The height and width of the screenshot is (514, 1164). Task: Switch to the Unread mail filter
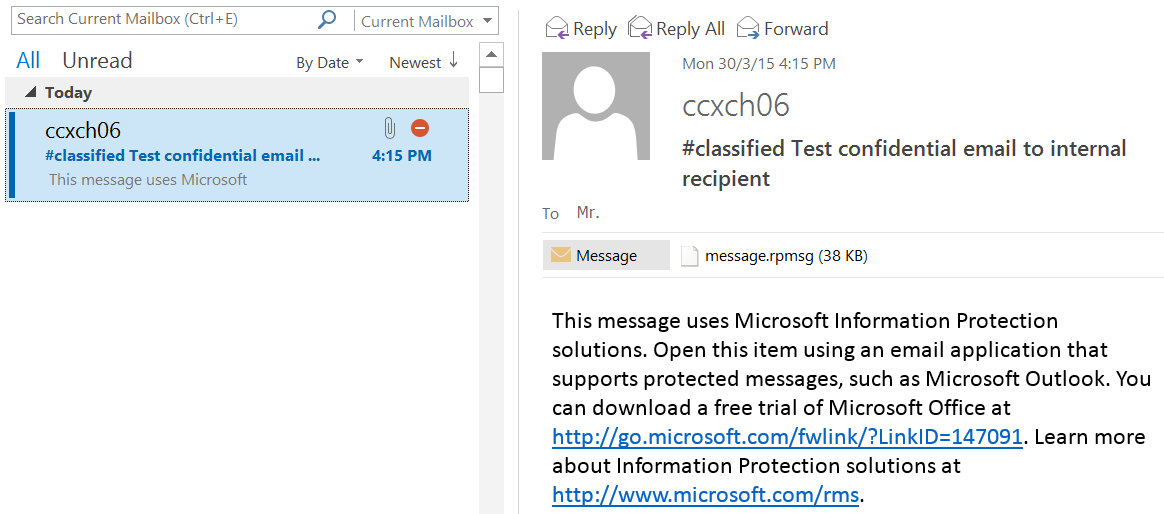pos(97,61)
